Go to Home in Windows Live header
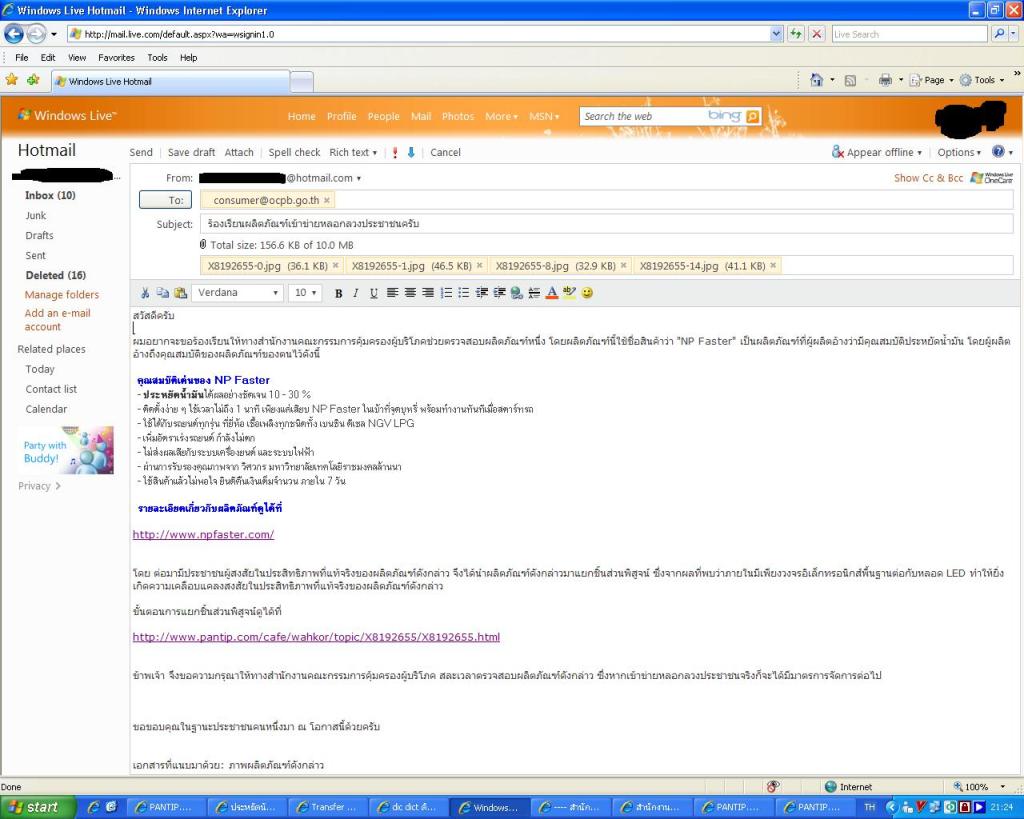 (301, 116)
